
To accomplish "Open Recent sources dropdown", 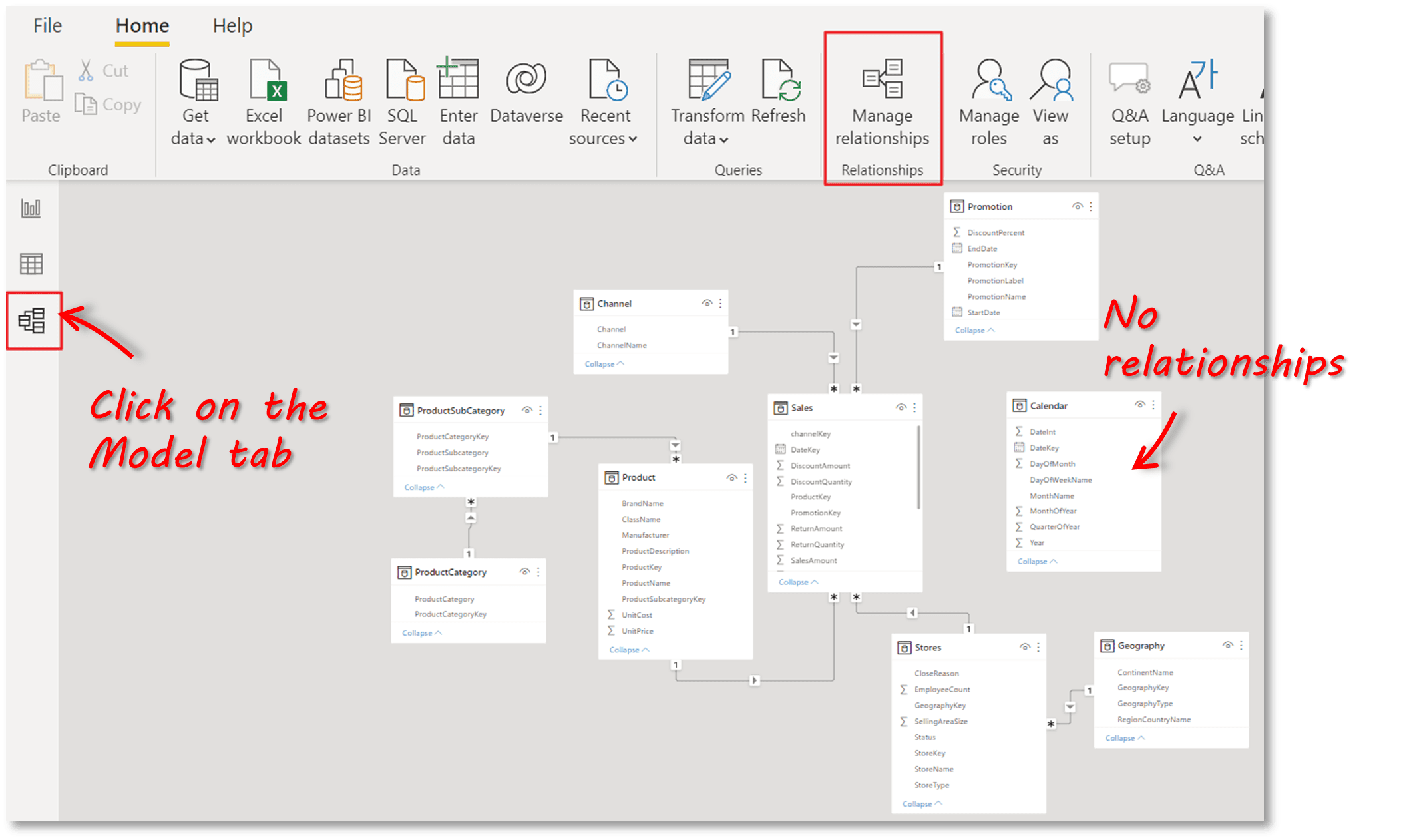I will (x=632, y=139).
